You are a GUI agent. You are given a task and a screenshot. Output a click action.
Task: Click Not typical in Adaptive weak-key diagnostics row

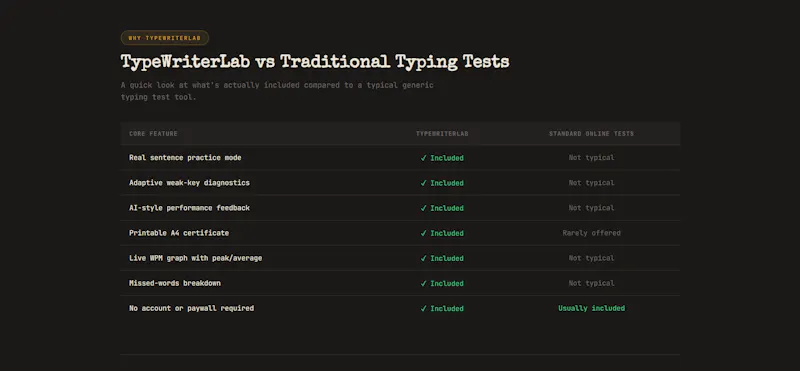591,183
